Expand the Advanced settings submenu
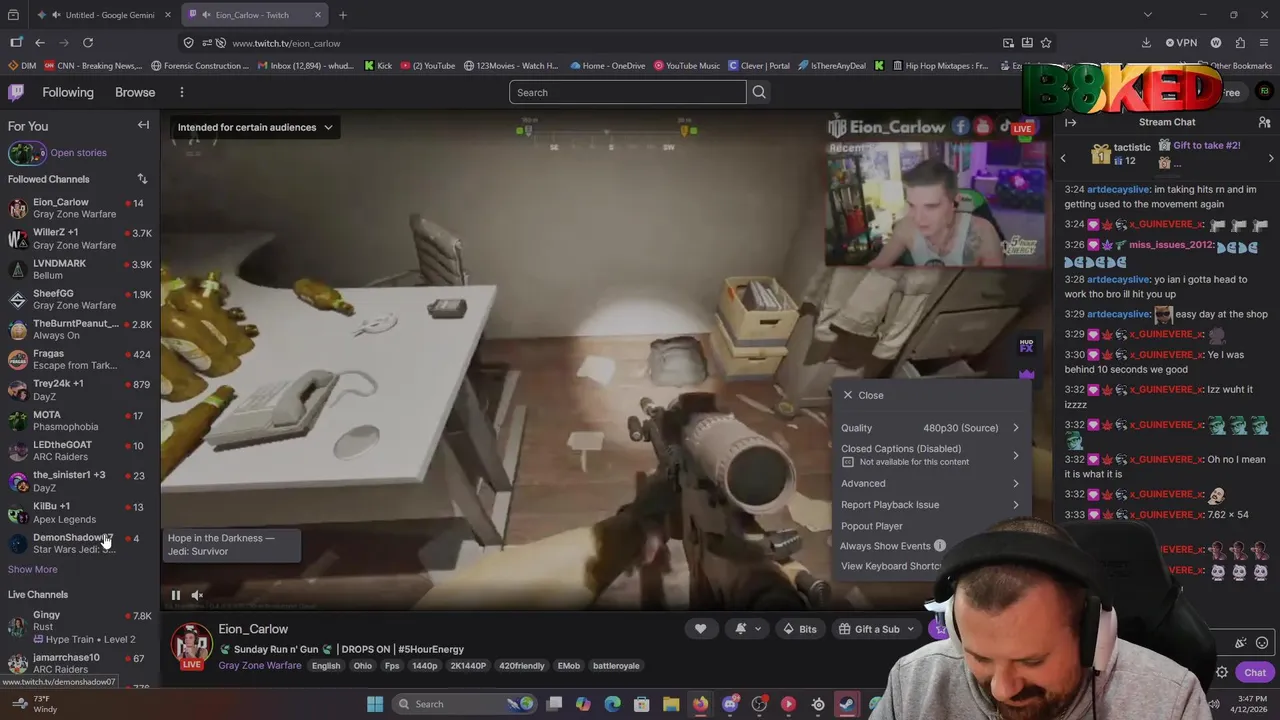Screen dimensions: 1280x720 [930, 483]
